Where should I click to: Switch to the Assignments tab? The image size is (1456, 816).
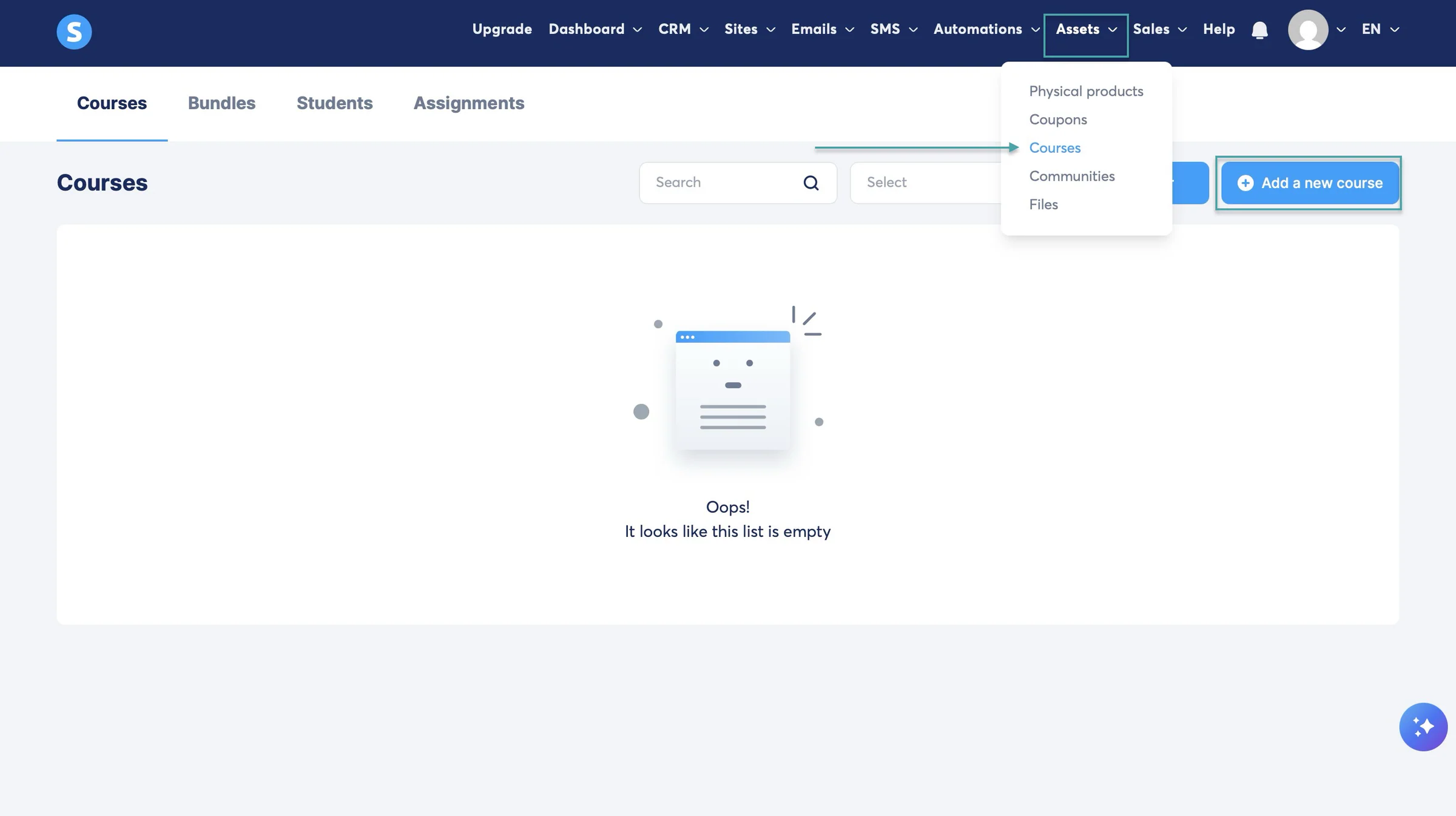coord(468,103)
